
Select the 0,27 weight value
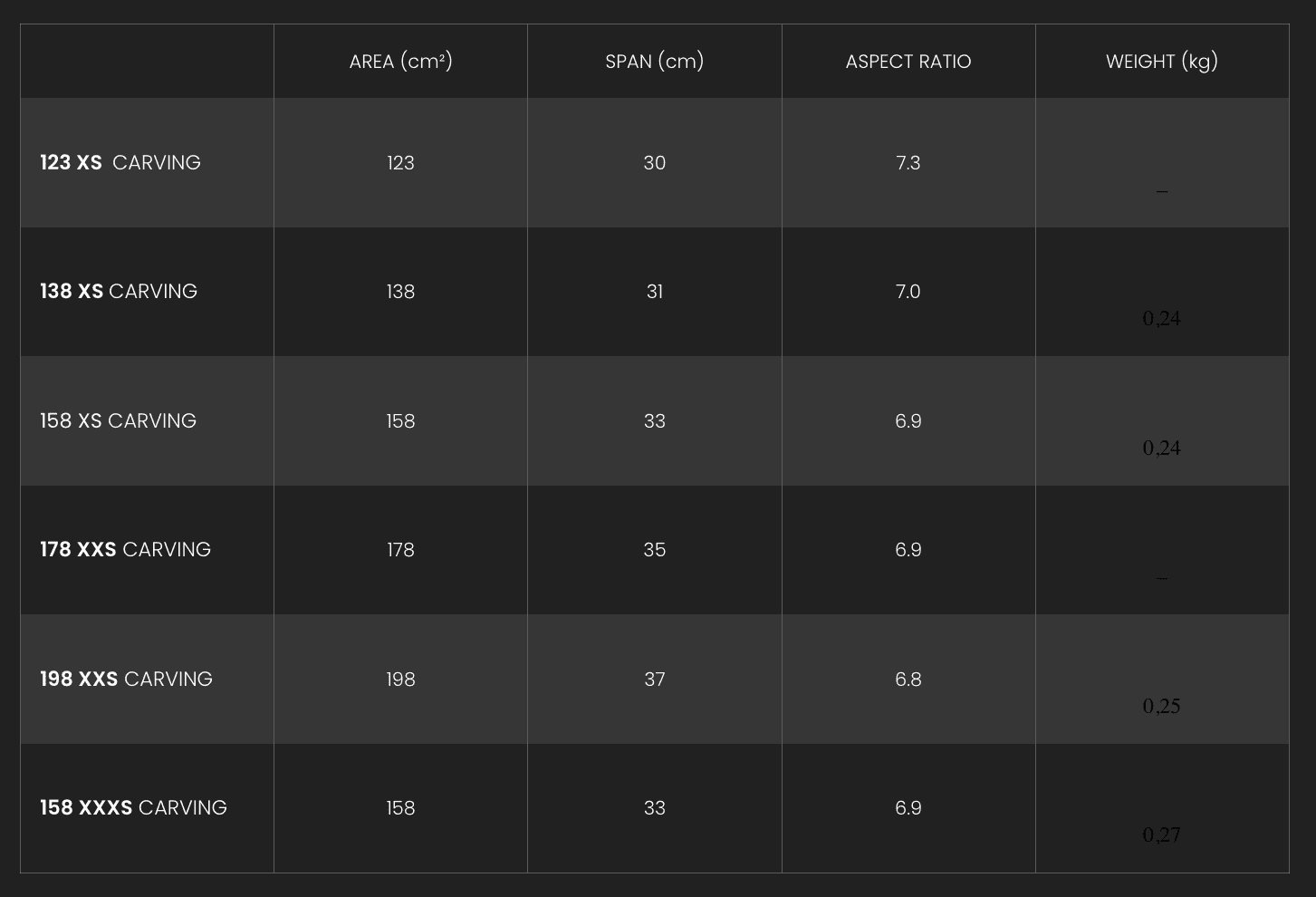(x=1162, y=835)
